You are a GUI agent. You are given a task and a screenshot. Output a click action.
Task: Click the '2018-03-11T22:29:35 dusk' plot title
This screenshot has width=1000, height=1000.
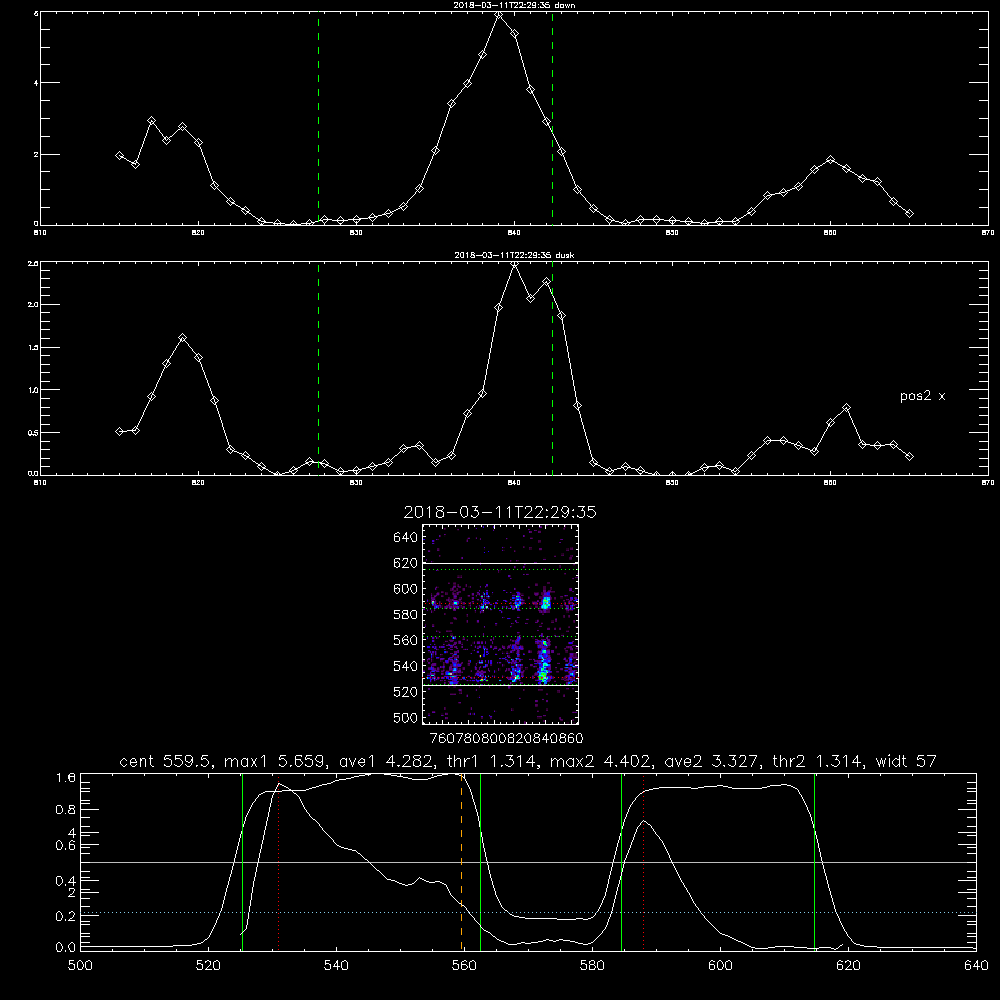tap(514, 255)
